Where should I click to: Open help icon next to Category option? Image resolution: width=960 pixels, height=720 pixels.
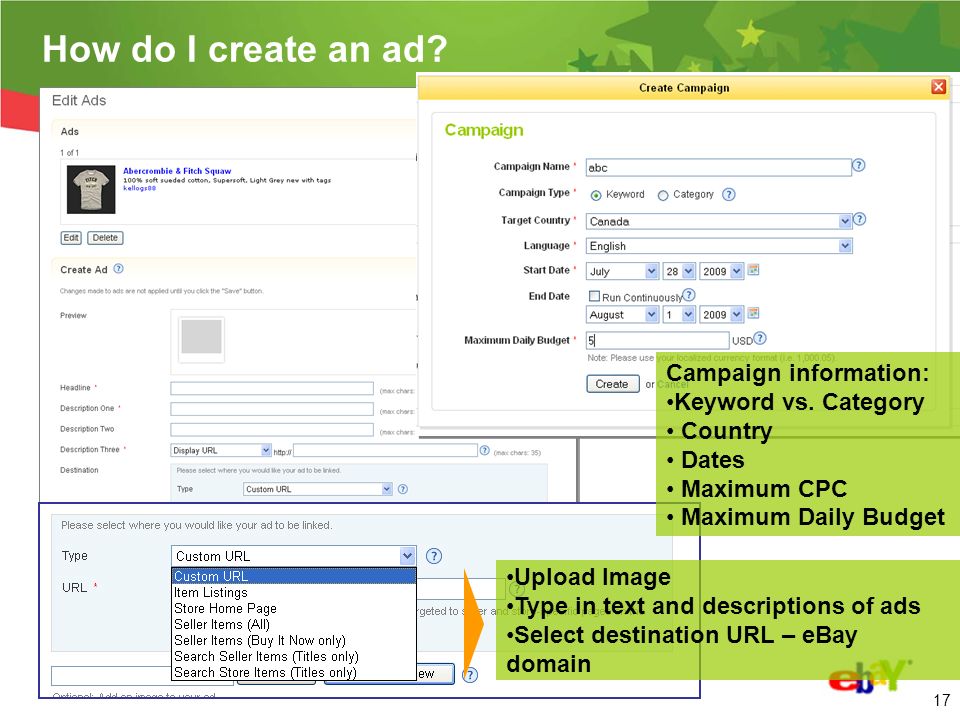728,195
